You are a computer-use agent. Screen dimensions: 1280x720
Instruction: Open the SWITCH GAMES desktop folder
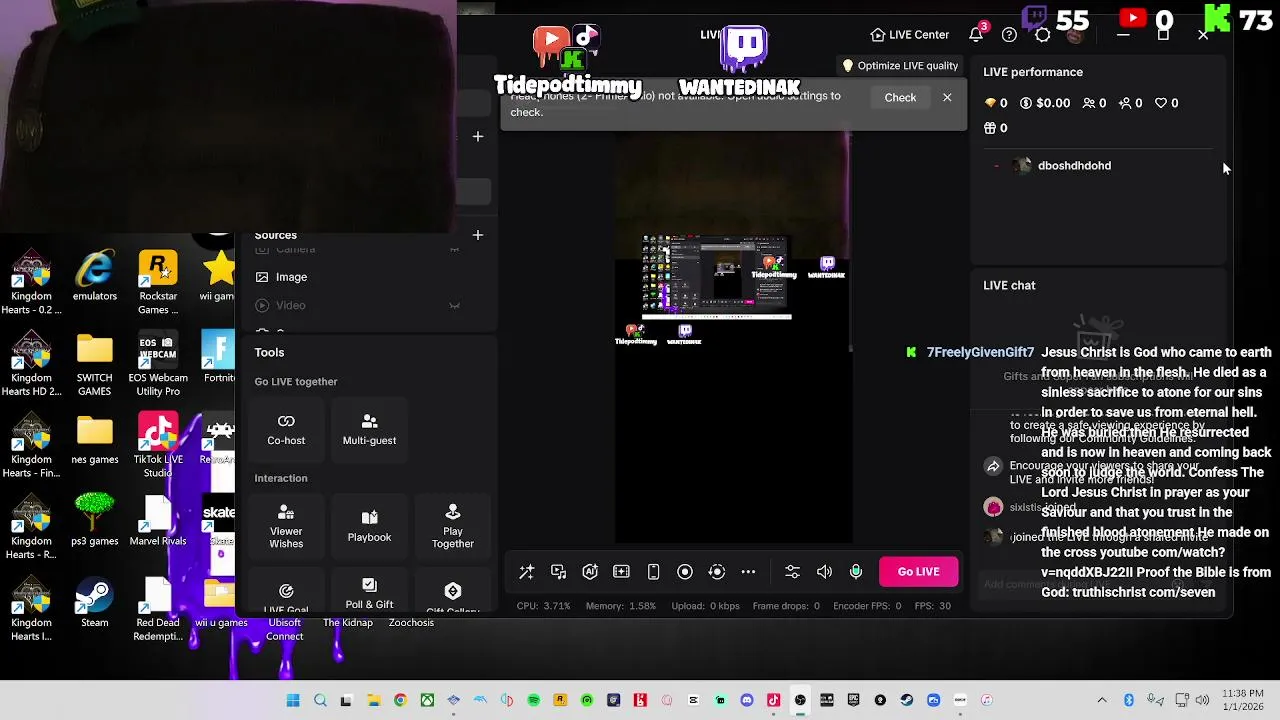tap(95, 365)
